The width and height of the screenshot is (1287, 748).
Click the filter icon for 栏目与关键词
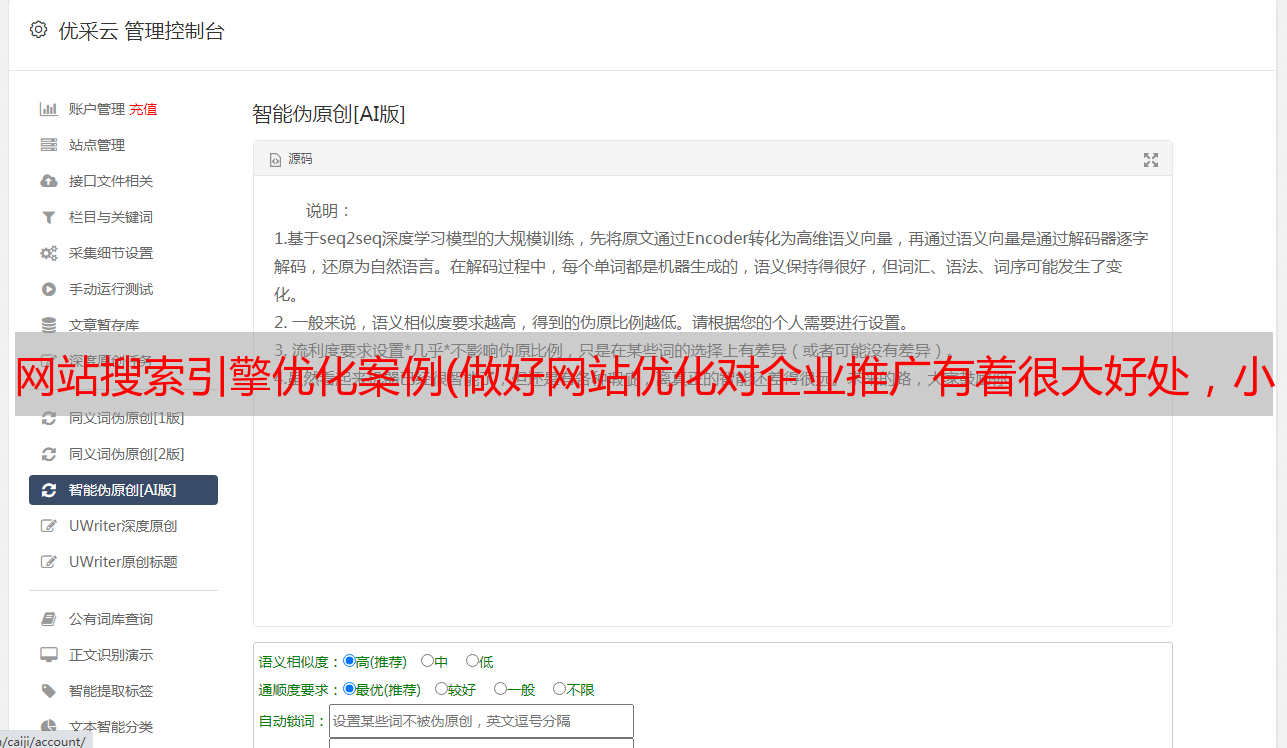click(x=48, y=217)
